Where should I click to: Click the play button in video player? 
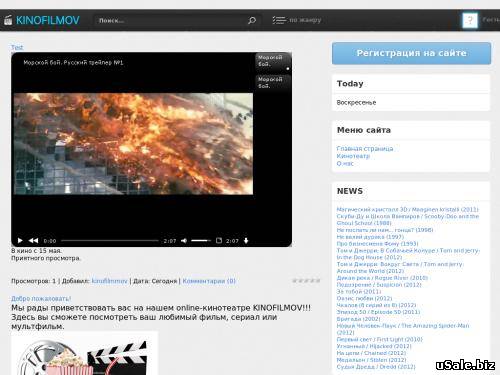[x=20, y=240]
